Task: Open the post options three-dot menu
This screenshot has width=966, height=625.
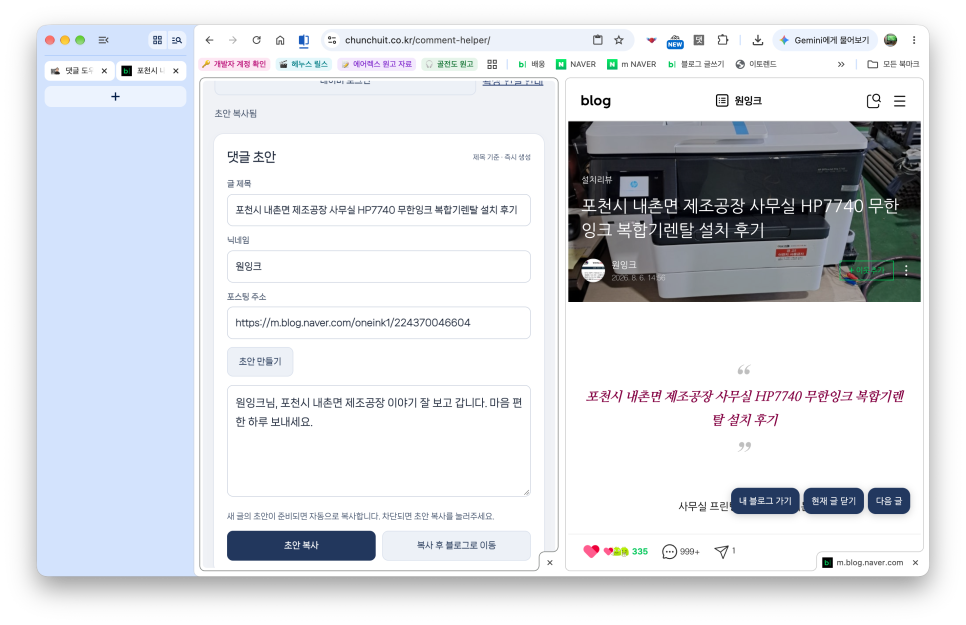Action: [906, 271]
